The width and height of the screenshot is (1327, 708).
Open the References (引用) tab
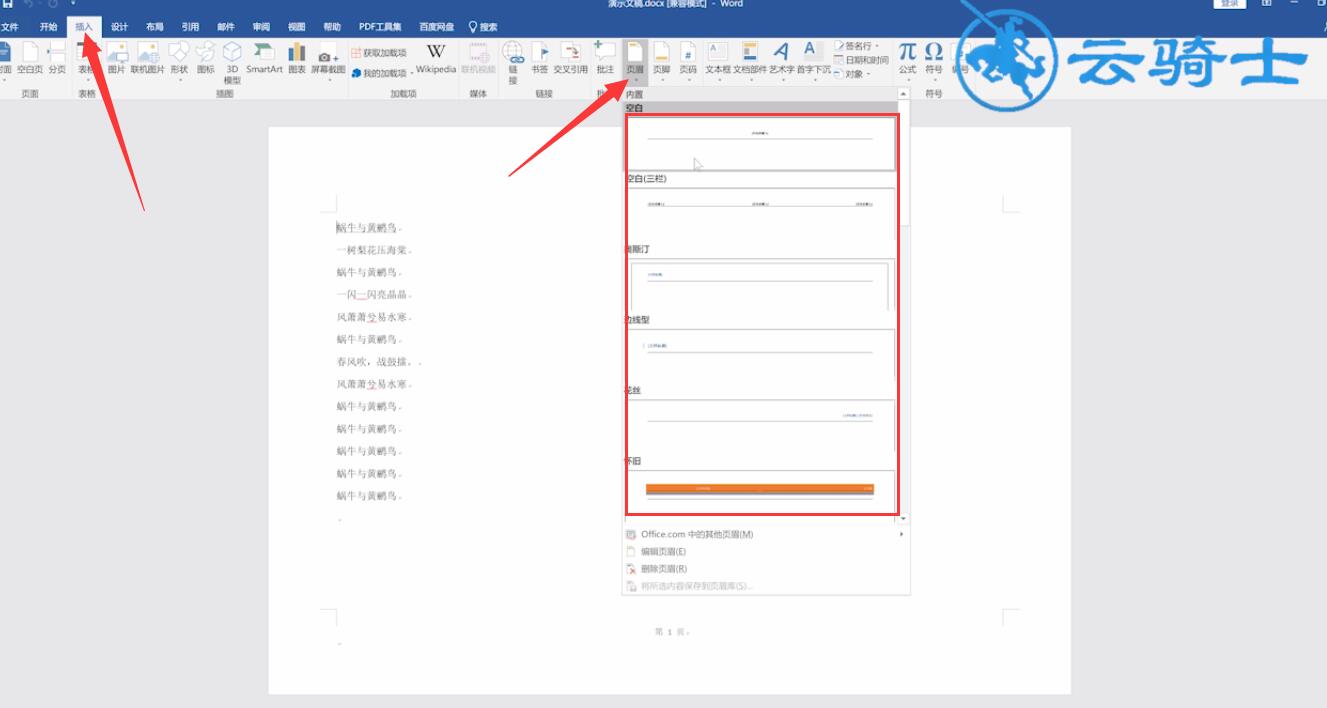(190, 27)
